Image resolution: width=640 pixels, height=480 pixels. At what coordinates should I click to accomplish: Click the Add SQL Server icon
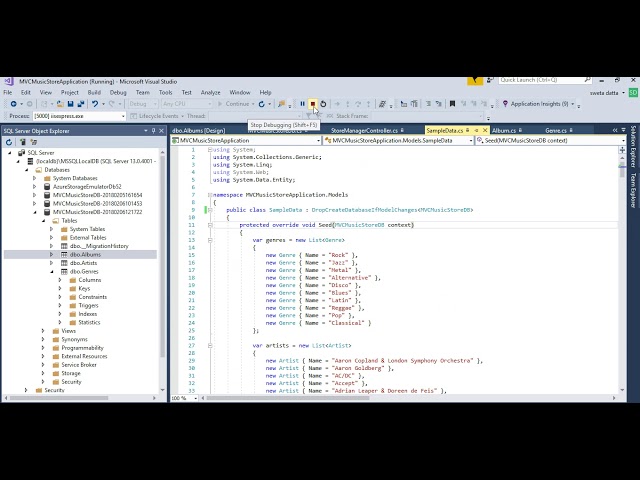[23, 141]
